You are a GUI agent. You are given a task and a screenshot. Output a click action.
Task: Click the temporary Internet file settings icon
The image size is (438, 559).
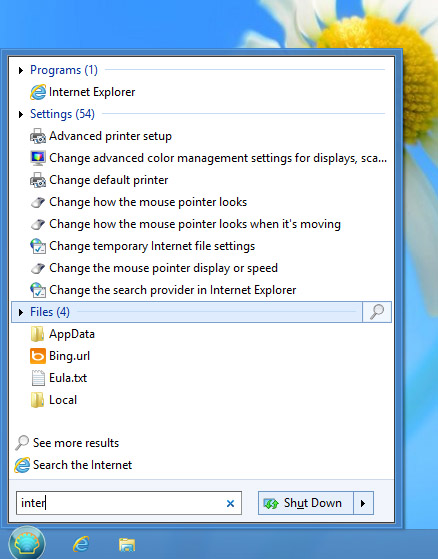tap(38, 246)
